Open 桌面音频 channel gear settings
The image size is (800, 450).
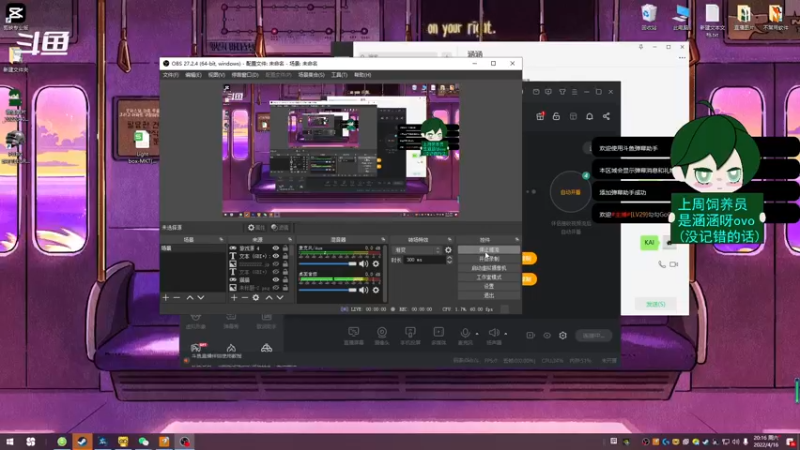[376, 290]
